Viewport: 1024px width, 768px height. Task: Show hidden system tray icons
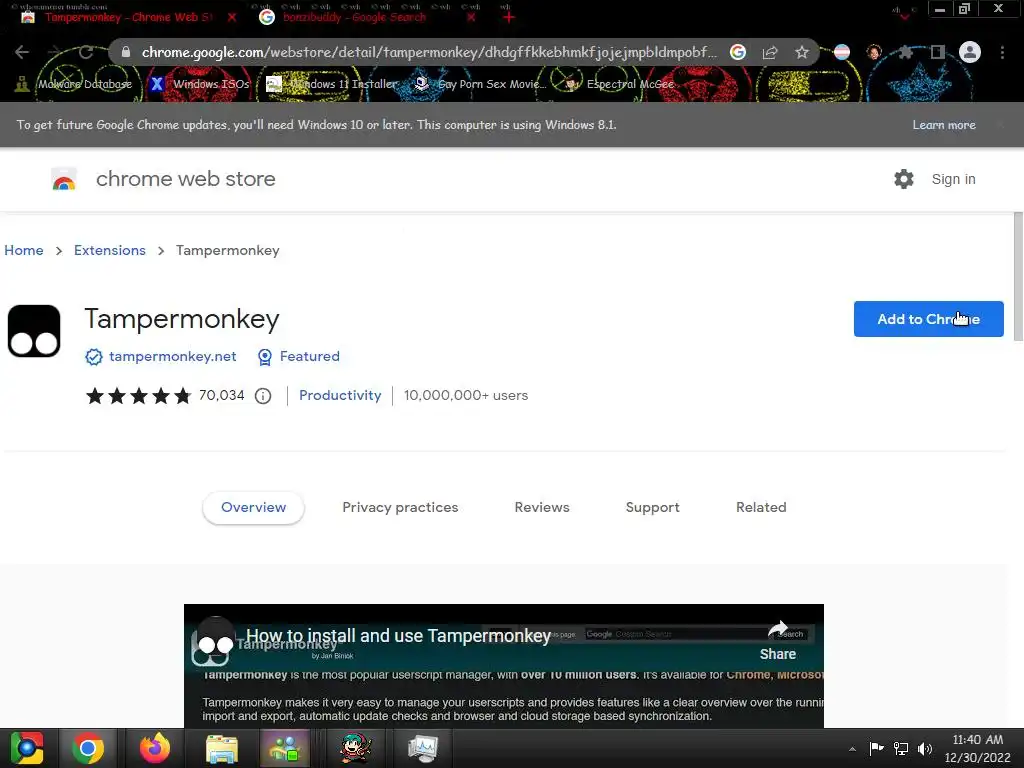click(852, 749)
